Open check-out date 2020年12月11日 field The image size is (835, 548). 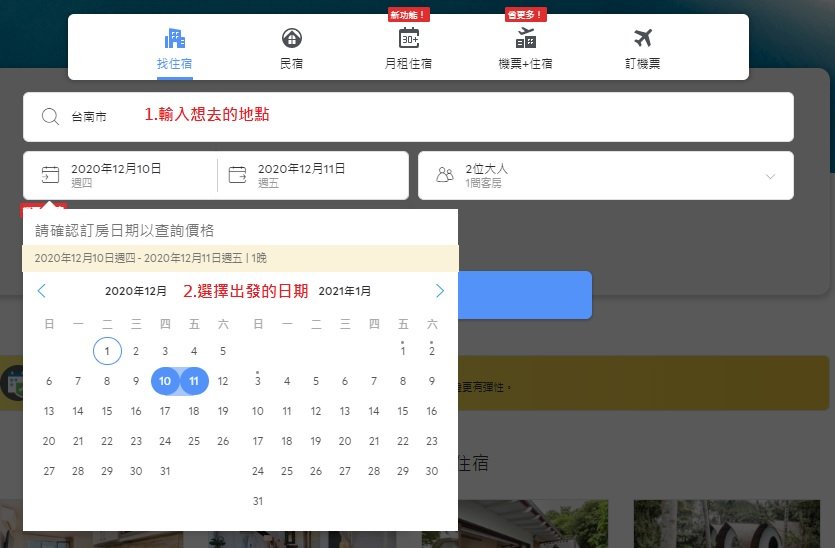tap(313, 175)
